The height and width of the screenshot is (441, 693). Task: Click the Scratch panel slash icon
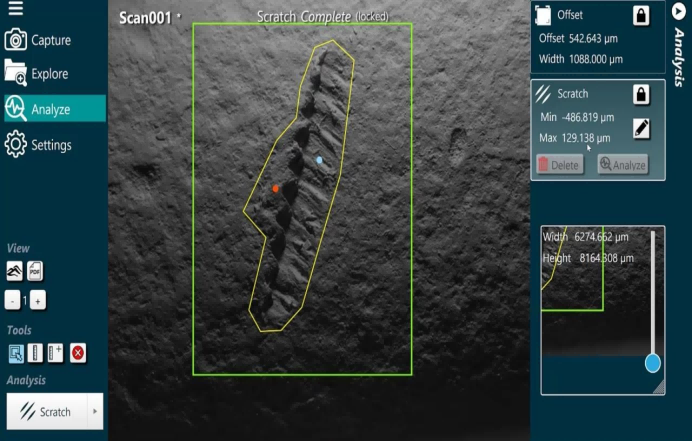[543, 94]
